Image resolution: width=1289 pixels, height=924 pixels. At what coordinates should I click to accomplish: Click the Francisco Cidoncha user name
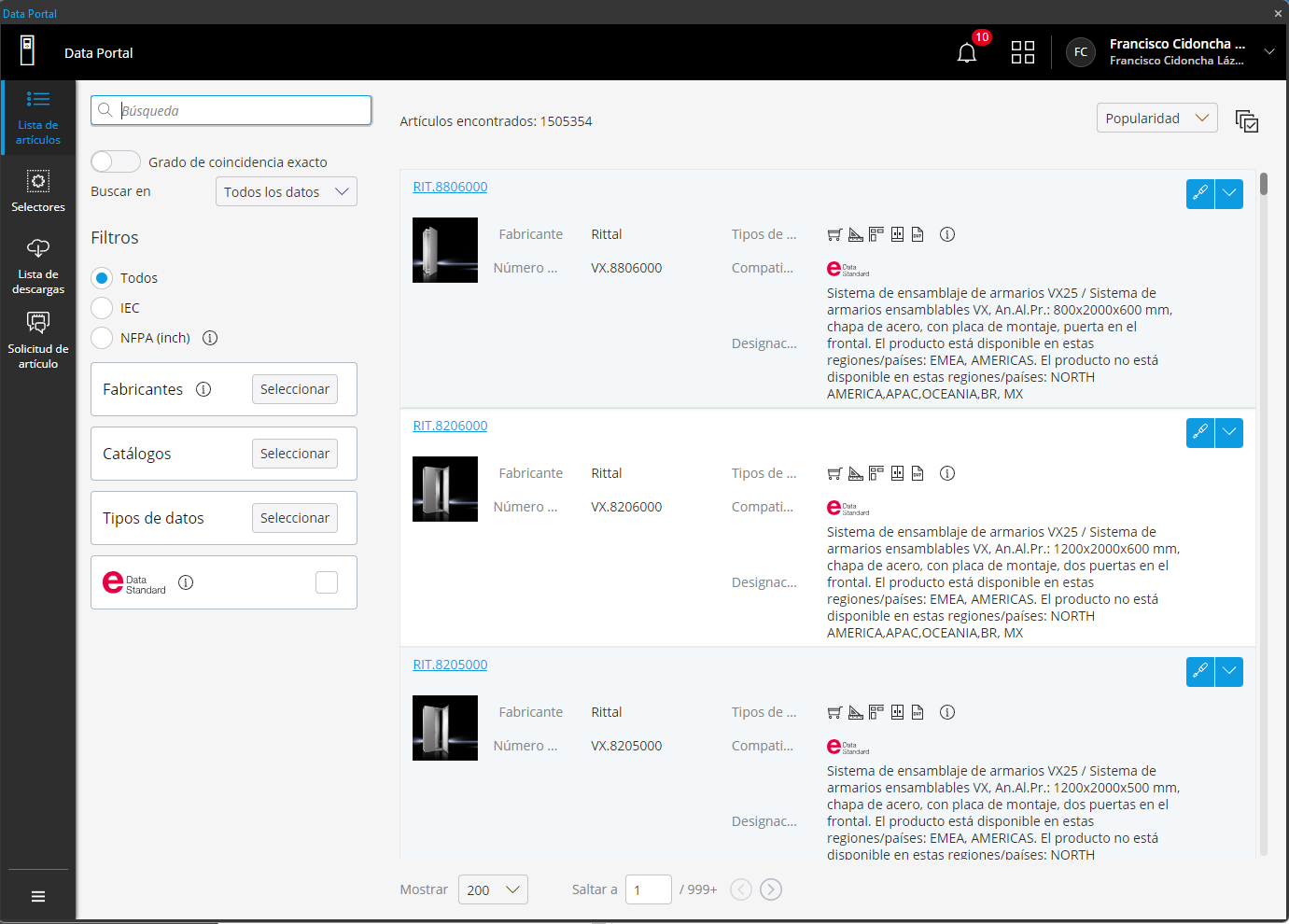(1177, 44)
